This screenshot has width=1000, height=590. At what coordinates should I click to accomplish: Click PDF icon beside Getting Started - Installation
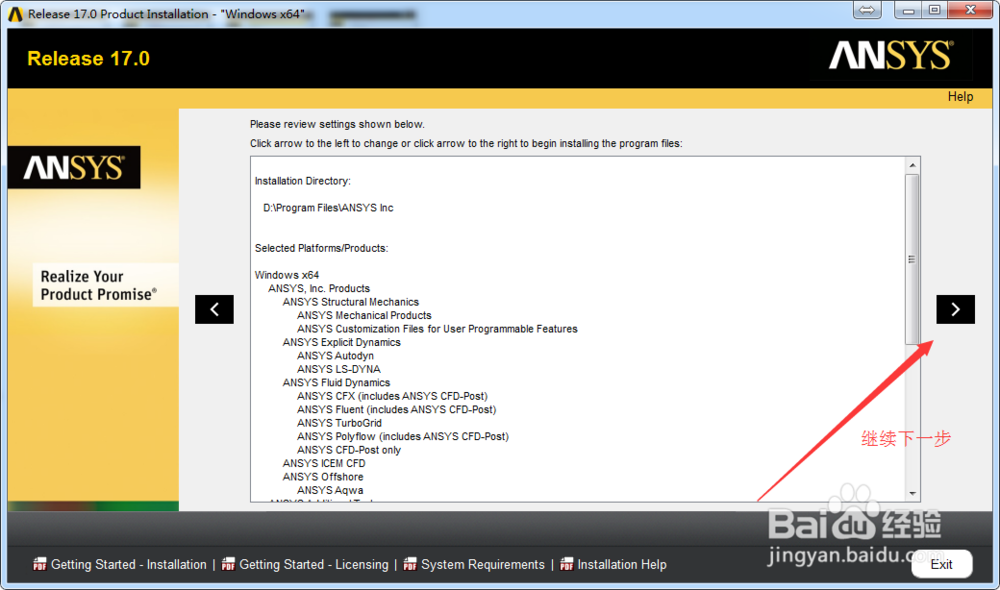click(x=40, y=564)
